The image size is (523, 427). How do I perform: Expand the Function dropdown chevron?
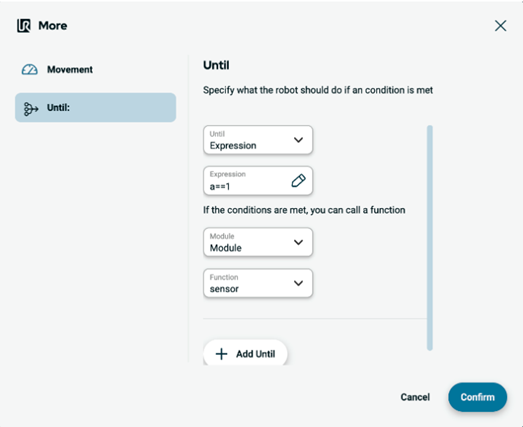(298, 283)
